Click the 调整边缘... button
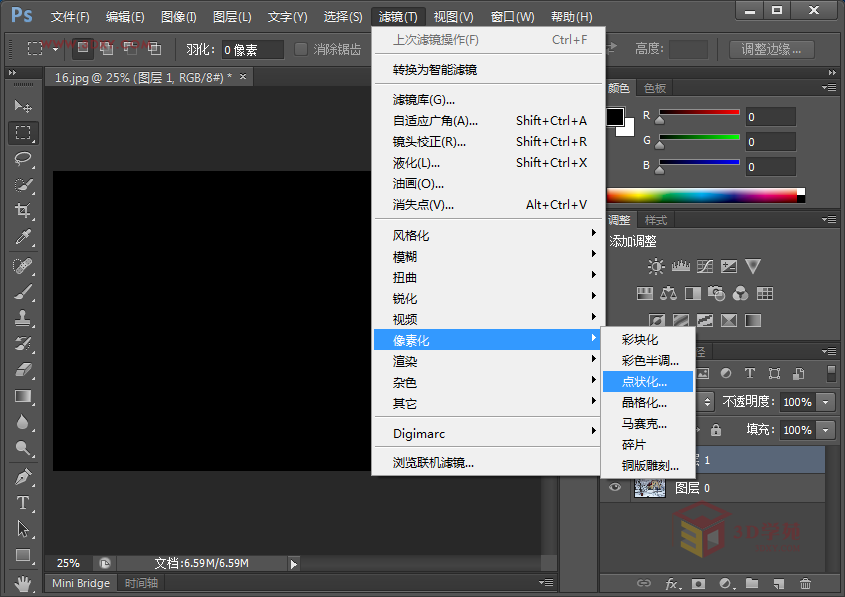The image size is (845, 597). 771,49
